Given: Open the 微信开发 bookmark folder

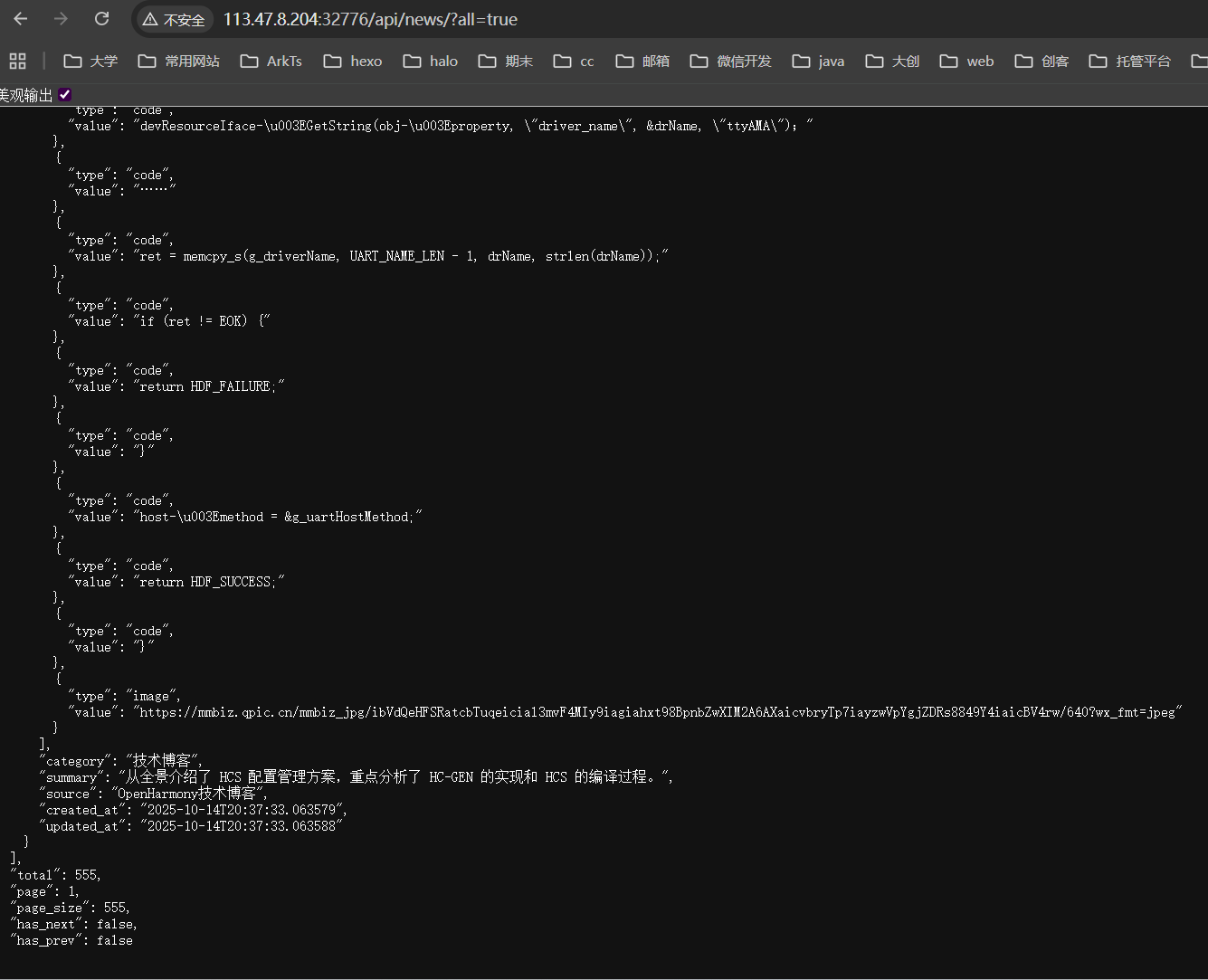Looking at the screenshot, I should (x=730, y=61).
